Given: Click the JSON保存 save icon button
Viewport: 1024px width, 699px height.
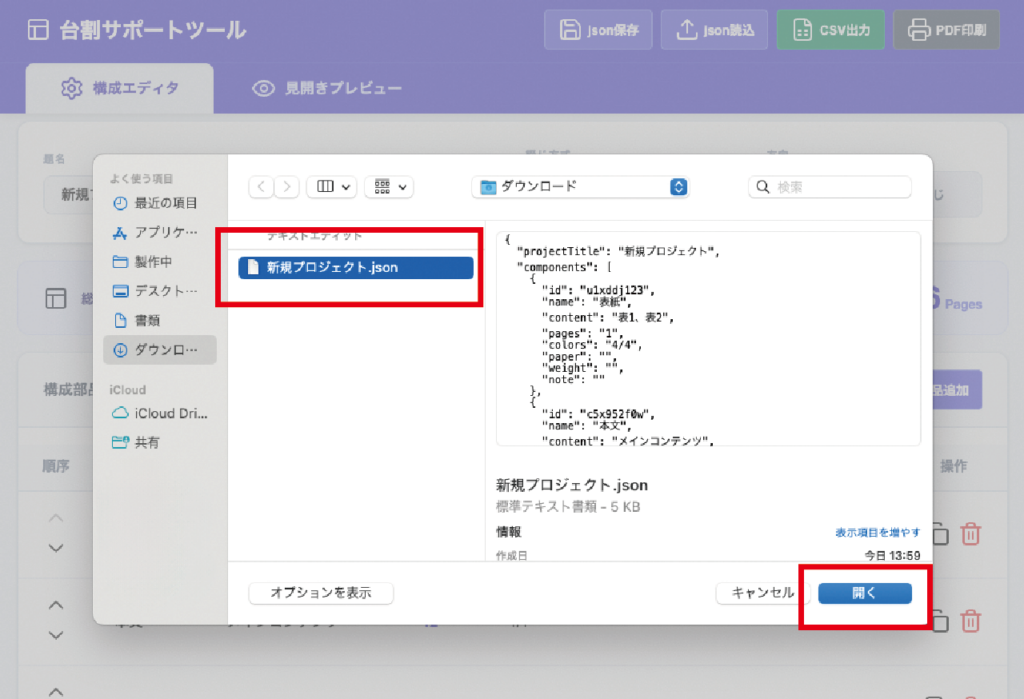Looking at the screenshot, I should [598, 30].
